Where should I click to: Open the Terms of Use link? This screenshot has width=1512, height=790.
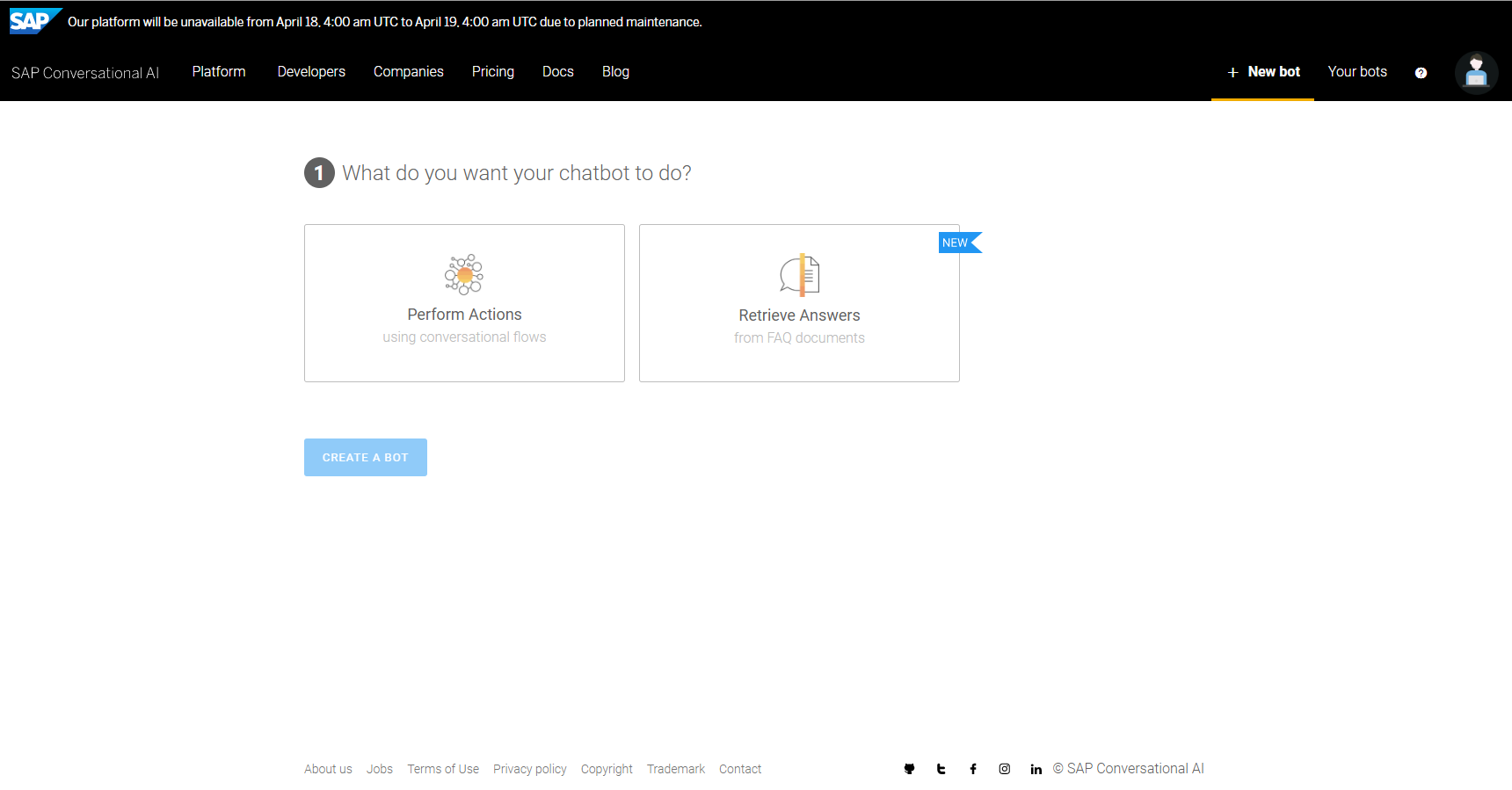pyautogui.click(x=443, y=769)
